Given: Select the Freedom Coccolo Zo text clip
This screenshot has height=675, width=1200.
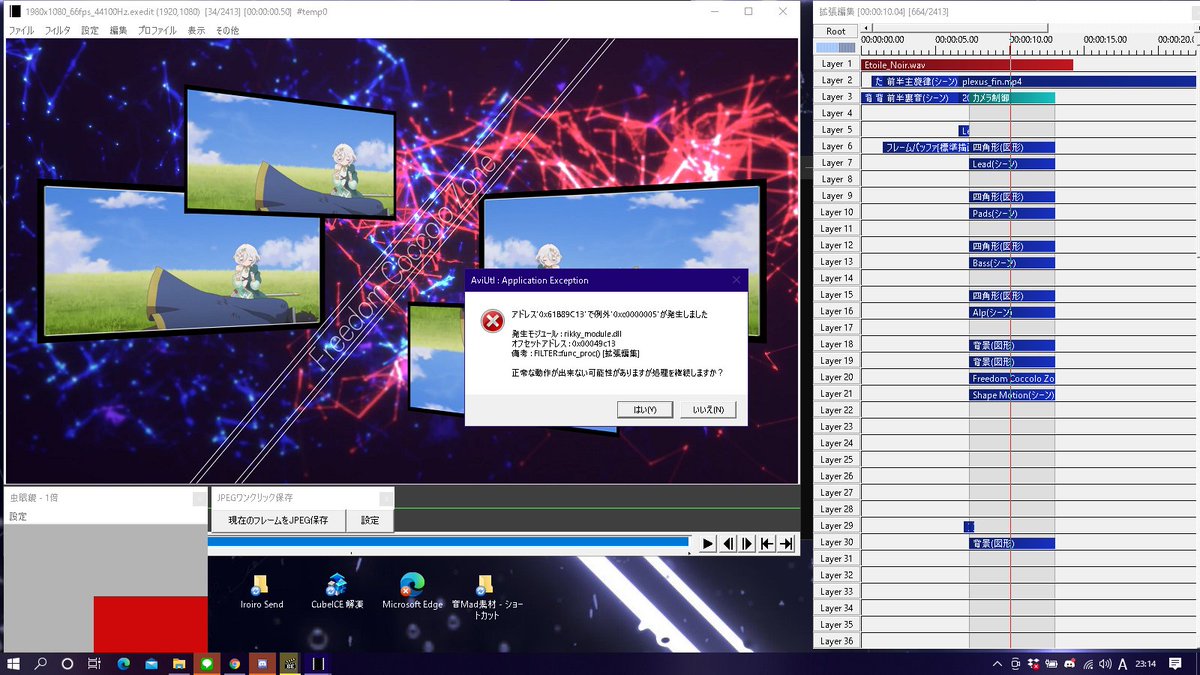Looking at the screenshot, I should coord(1012,378).
